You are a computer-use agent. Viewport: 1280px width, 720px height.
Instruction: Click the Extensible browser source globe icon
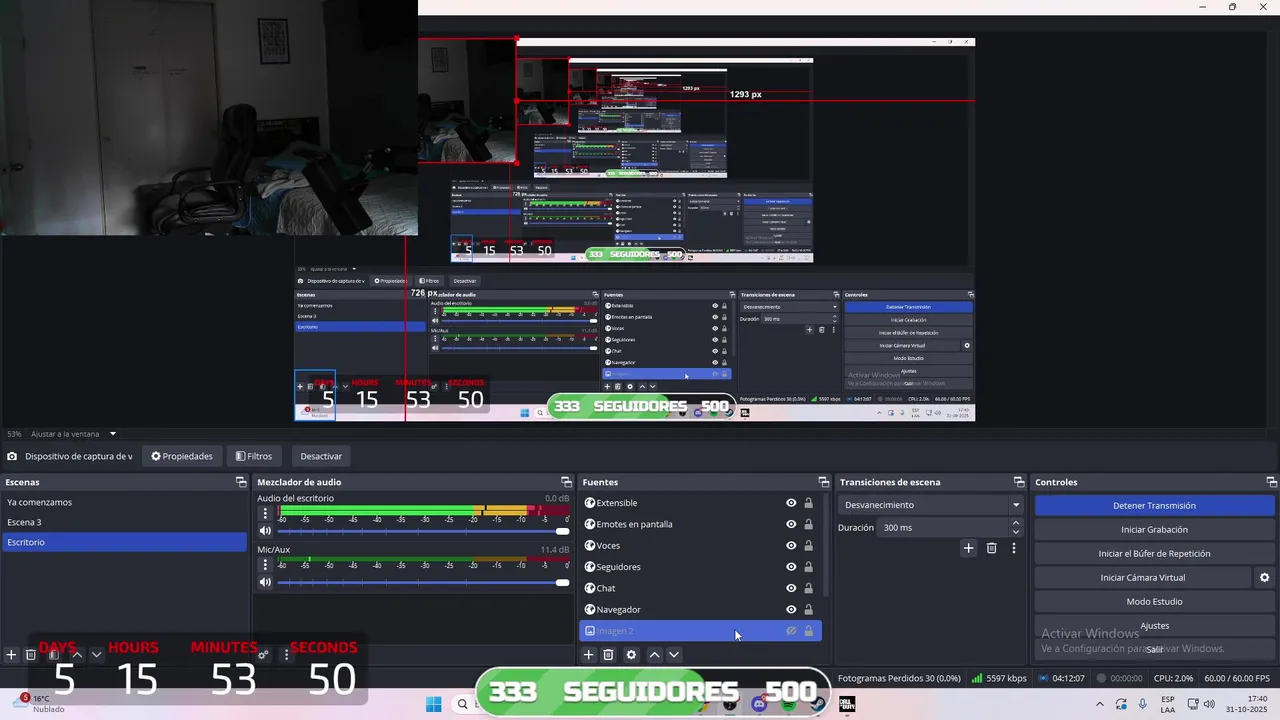[590, 503]
